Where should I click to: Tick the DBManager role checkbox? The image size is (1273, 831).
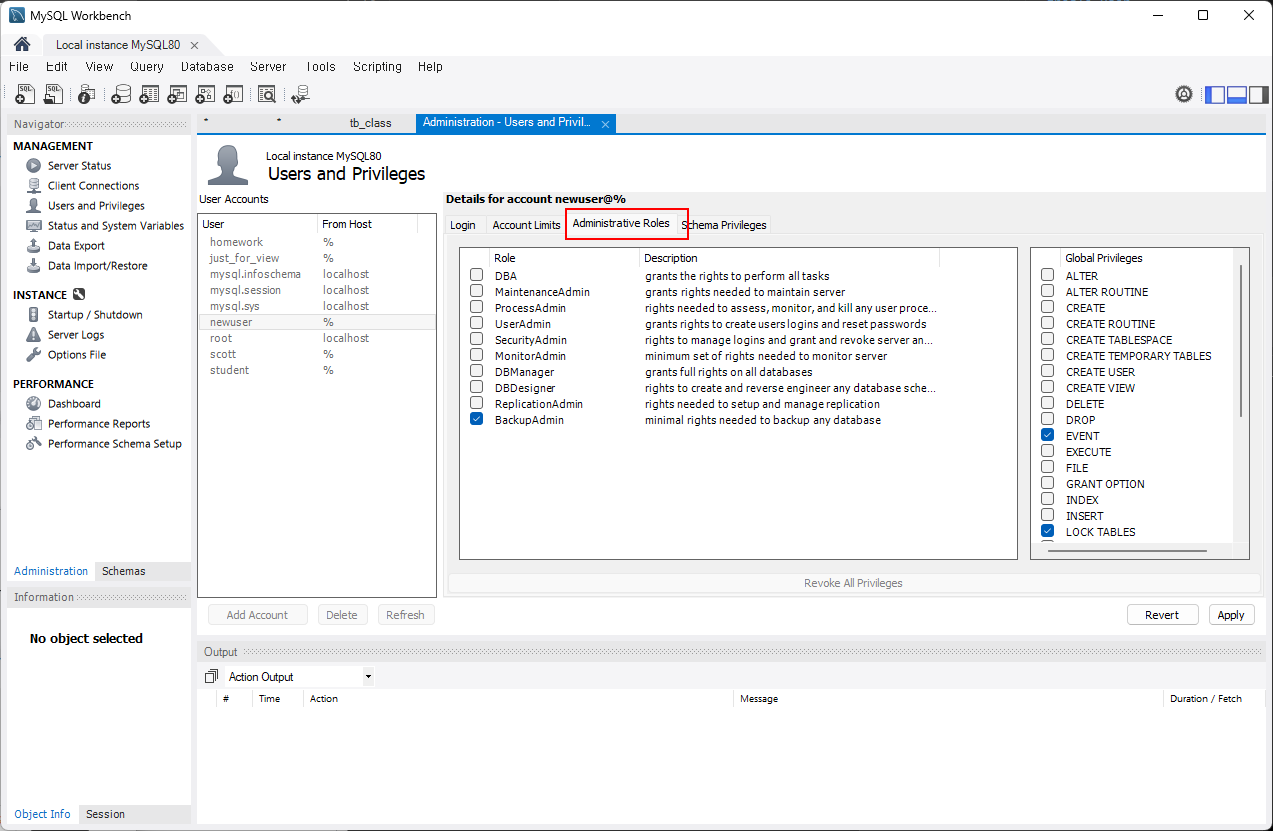click(477, 372)
